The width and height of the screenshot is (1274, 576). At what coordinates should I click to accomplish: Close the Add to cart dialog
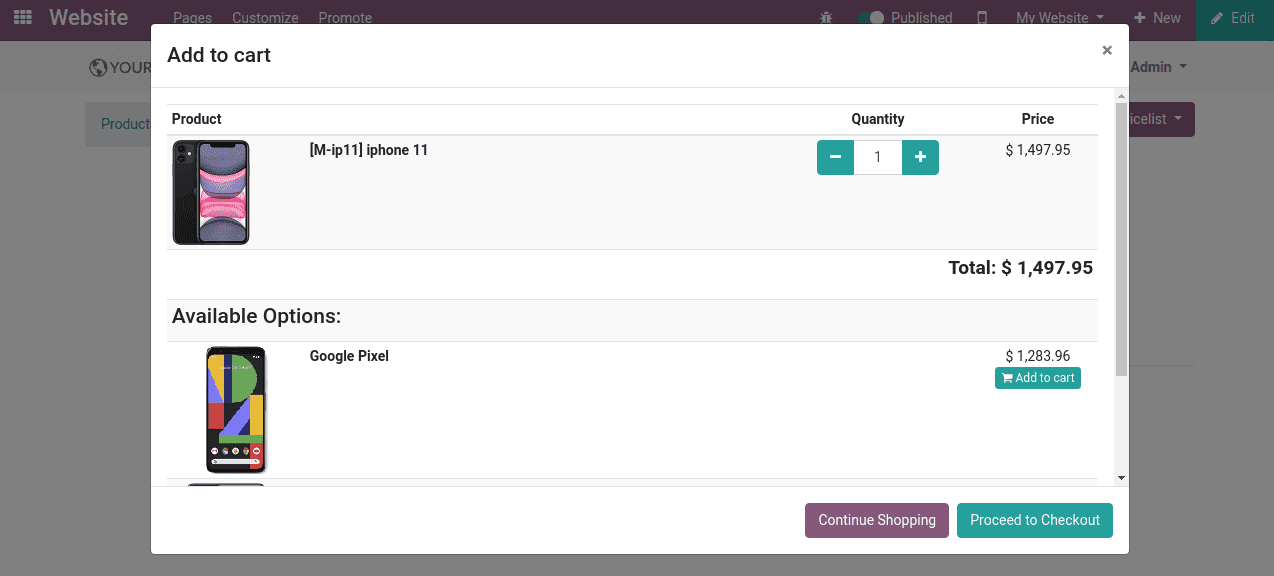click(1107, 50)
